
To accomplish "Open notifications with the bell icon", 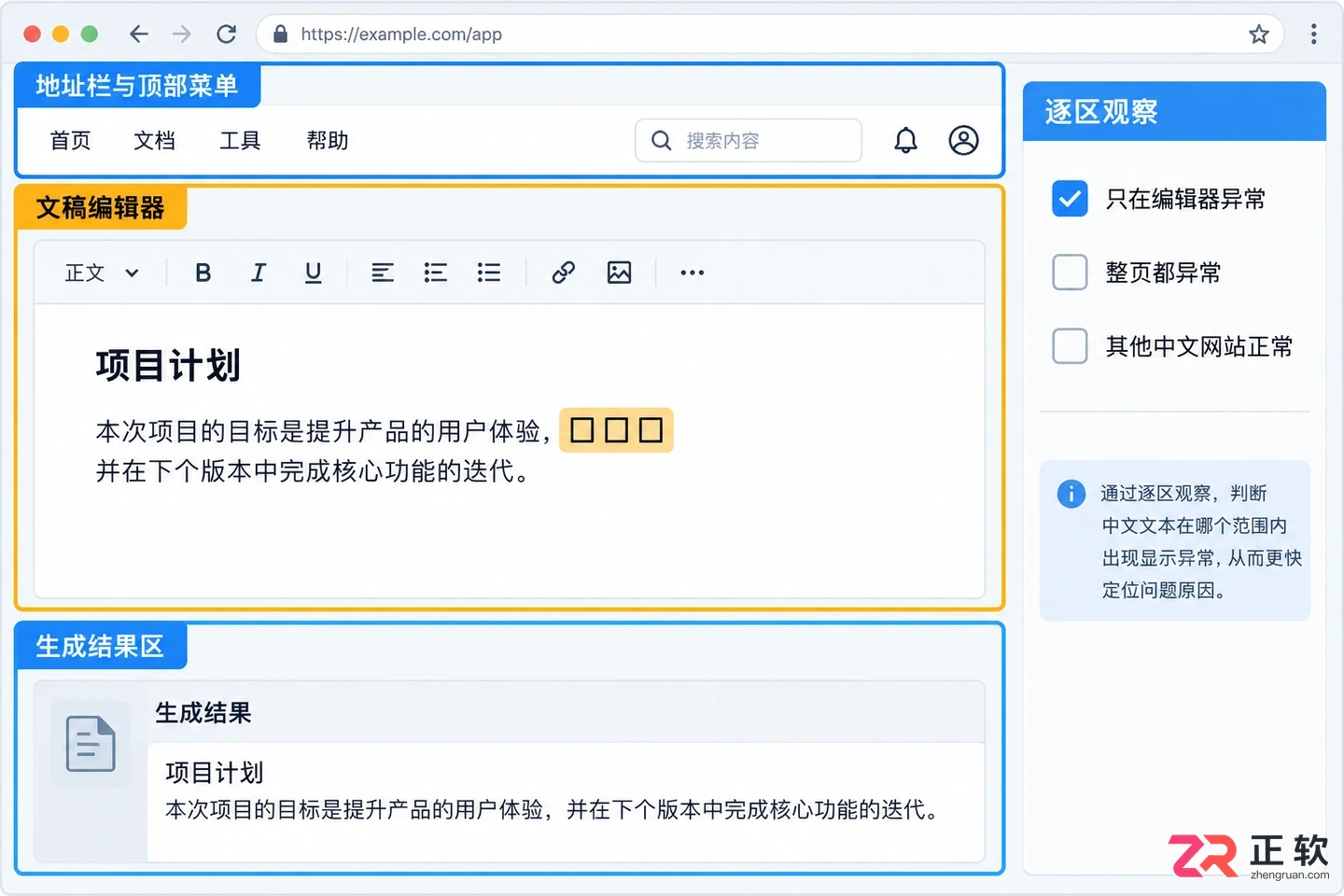I will coord(905,140).
